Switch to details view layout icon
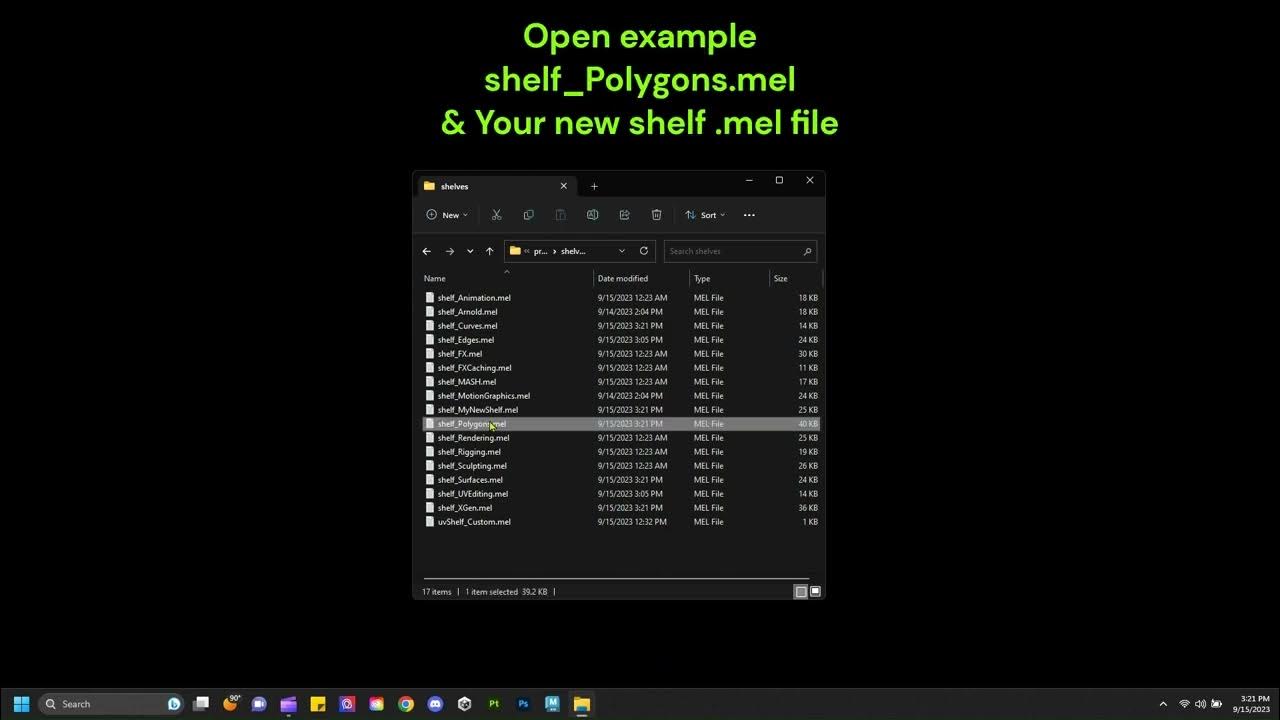The width and height of the screenshot is (1280, 720). (800, 592)
